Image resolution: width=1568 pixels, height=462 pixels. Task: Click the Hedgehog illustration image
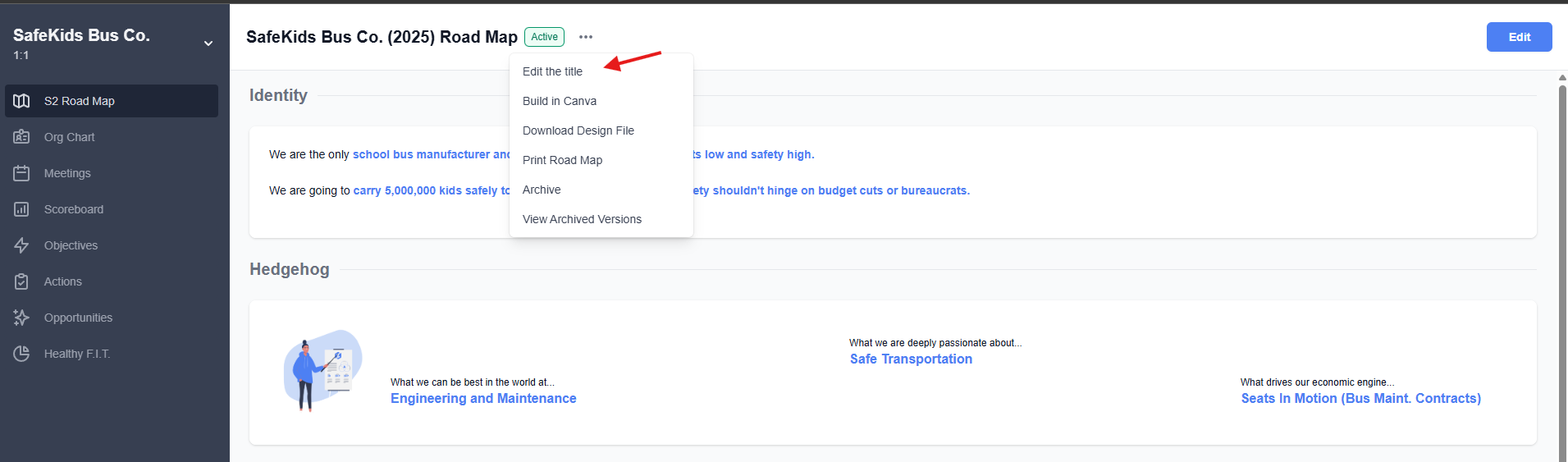click(322, 371)
